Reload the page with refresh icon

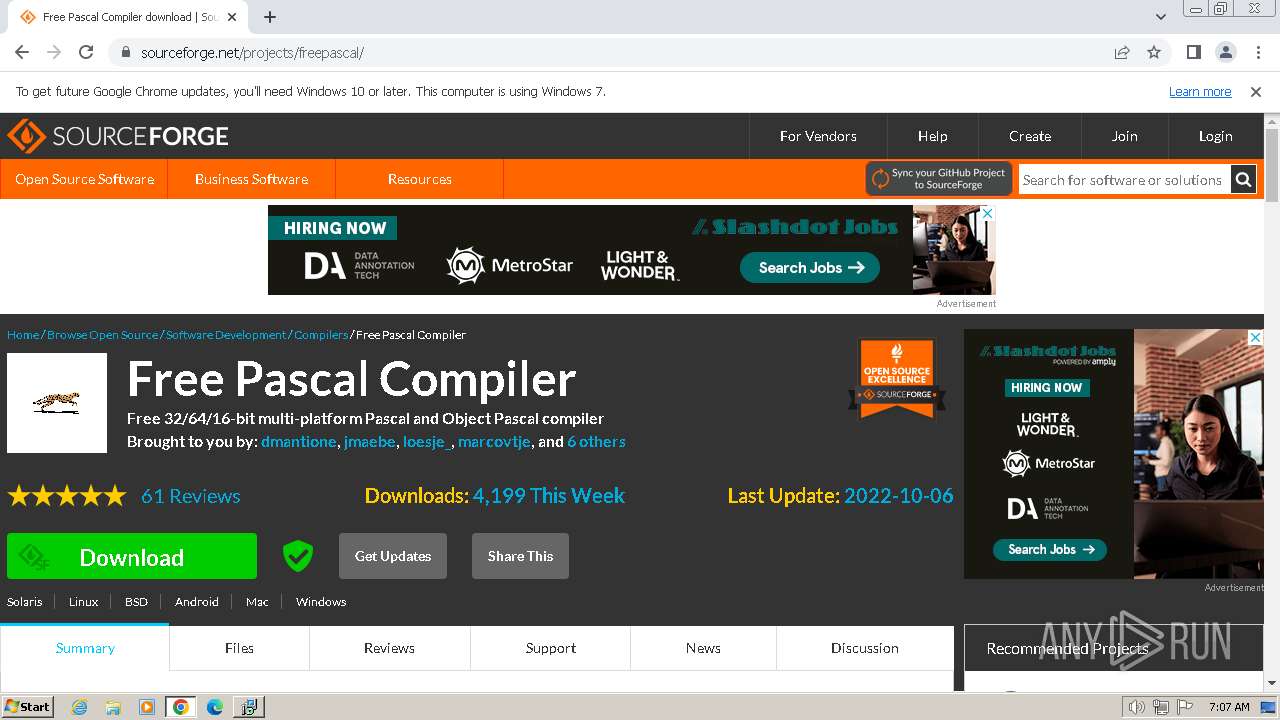[x=86, y=52]
